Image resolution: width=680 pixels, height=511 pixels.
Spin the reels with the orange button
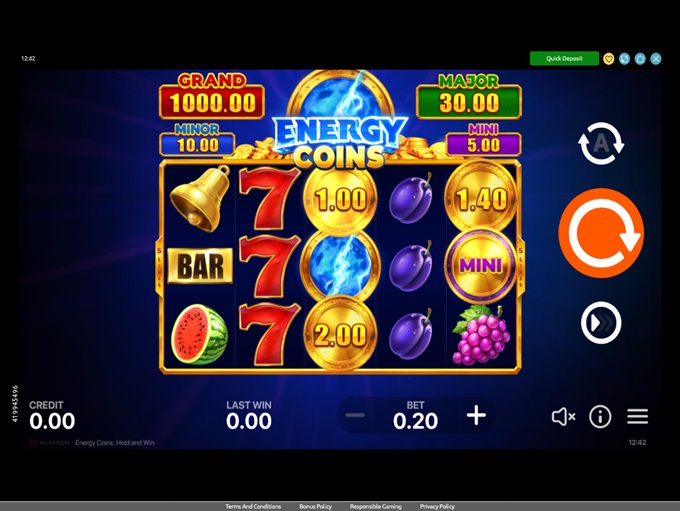(601, 233)
